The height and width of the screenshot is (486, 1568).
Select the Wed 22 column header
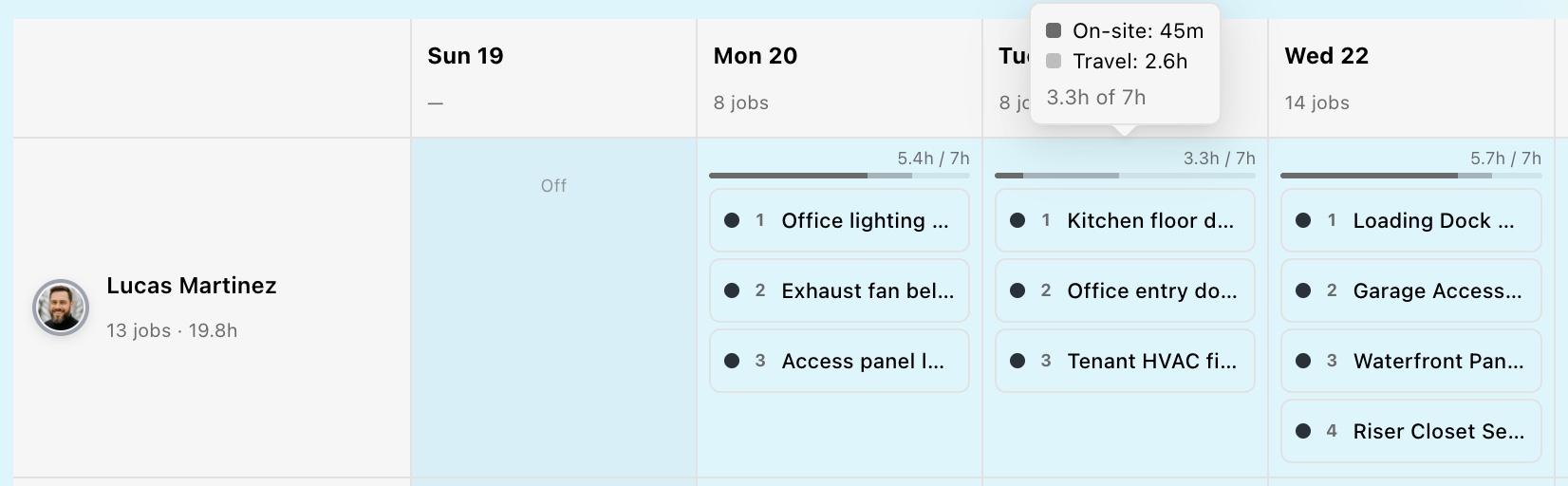click(1411, 78)
